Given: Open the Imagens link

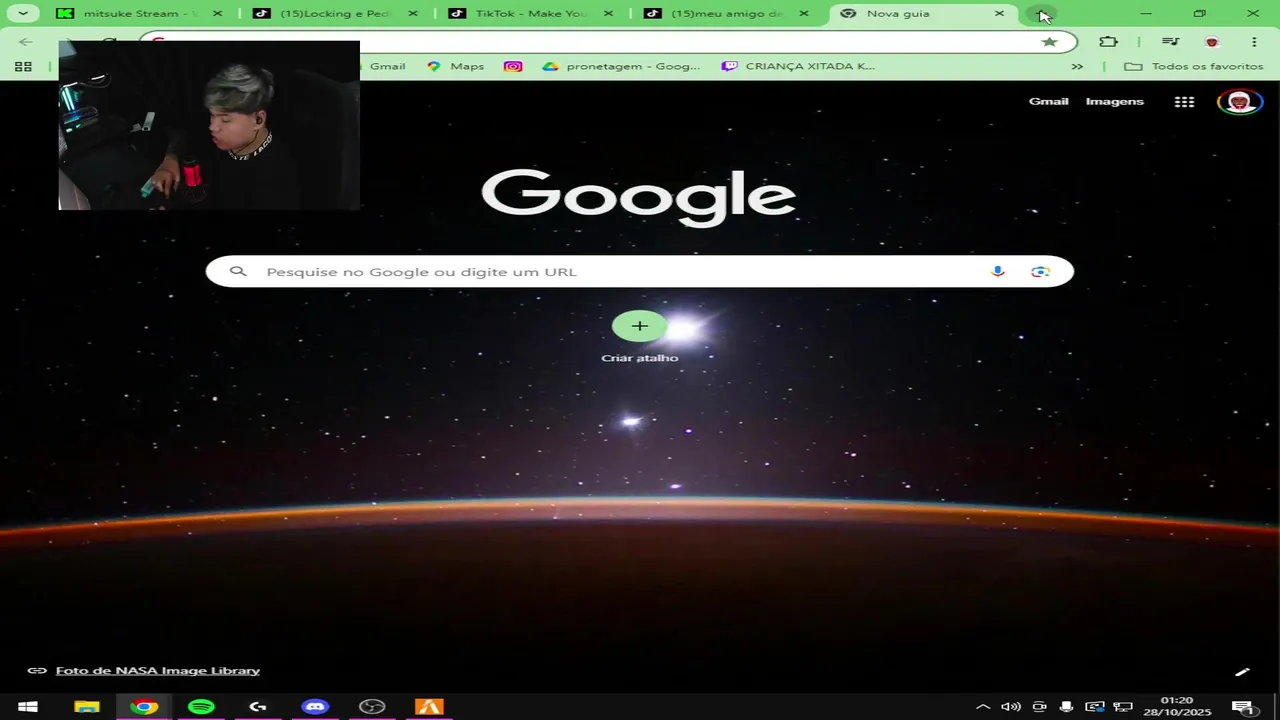Looking at the screenshot, I should [1114, 102].
